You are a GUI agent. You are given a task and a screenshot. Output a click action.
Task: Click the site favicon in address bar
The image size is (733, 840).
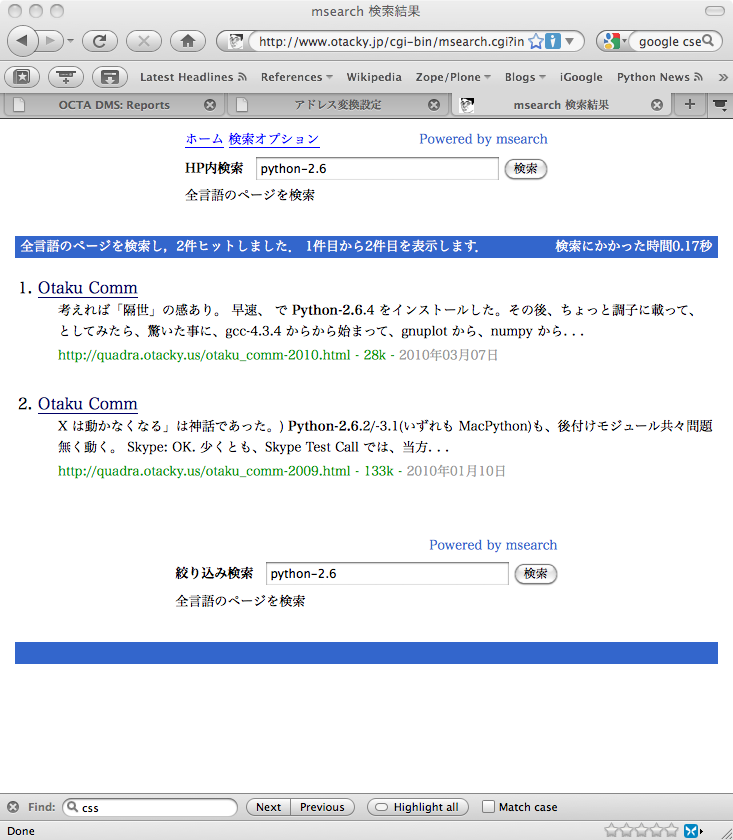coord(235,41)
